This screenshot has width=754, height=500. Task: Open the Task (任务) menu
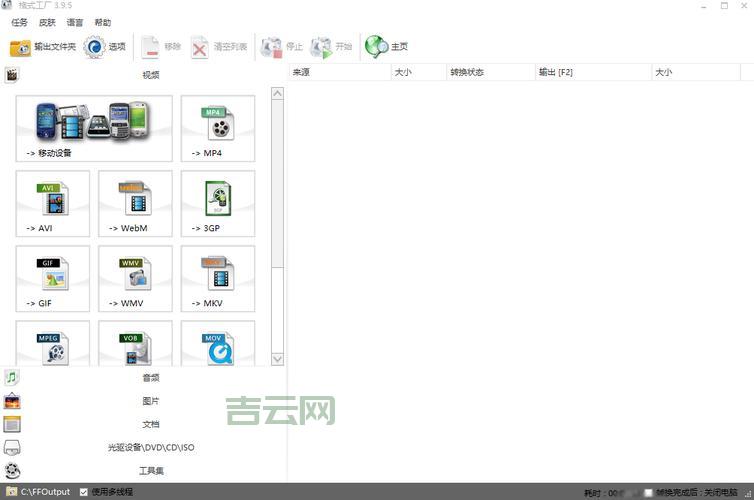point(20,23)
